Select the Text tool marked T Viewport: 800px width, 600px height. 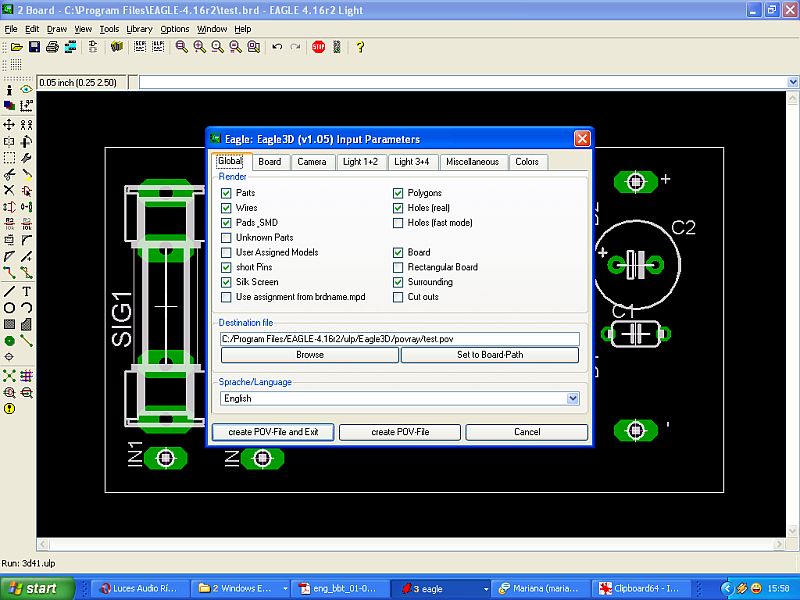(x=27, y=291)
